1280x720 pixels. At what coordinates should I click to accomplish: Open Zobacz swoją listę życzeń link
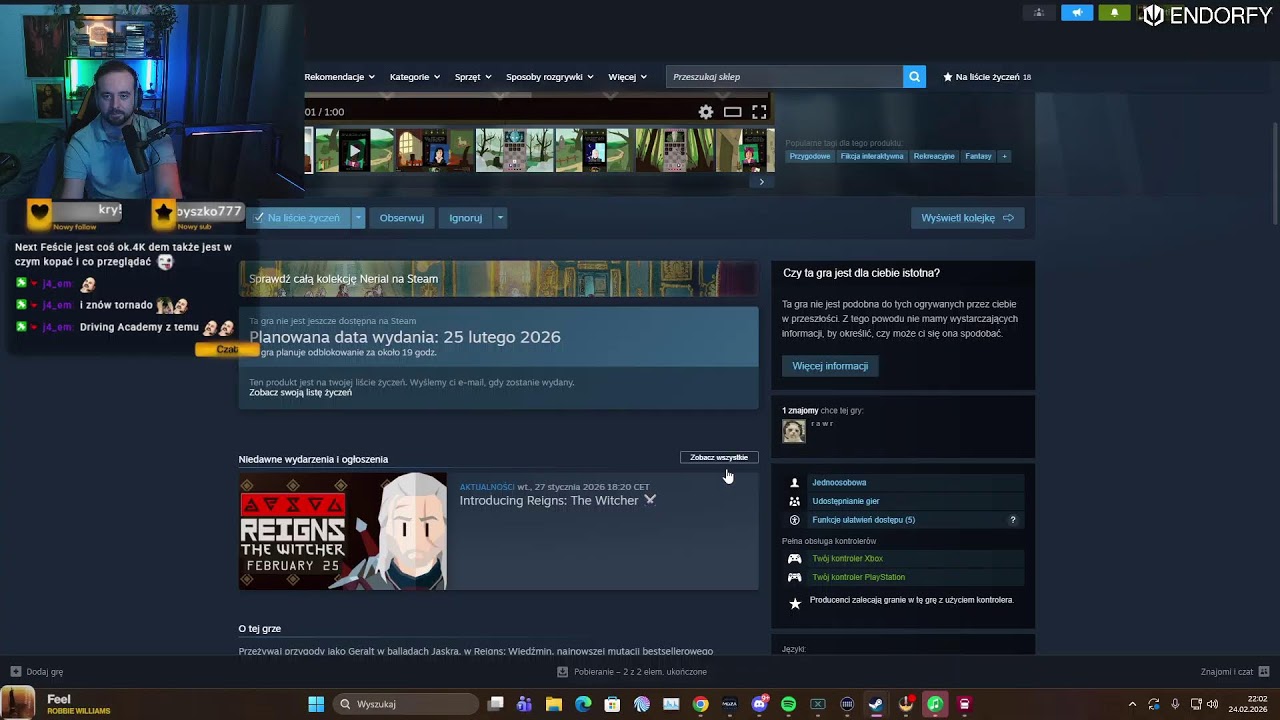[300, 393]
